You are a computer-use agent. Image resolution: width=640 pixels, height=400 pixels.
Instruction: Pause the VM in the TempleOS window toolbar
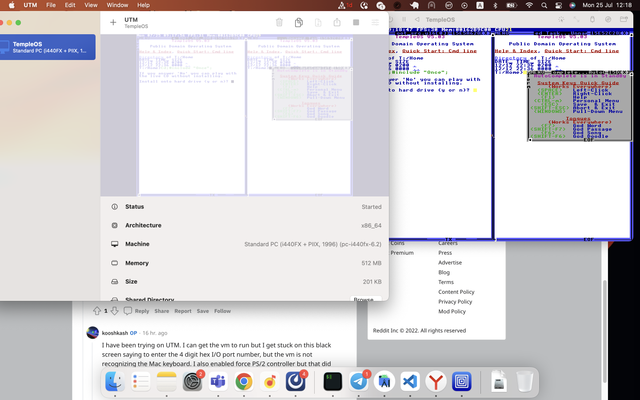click(x=404, y=19)
